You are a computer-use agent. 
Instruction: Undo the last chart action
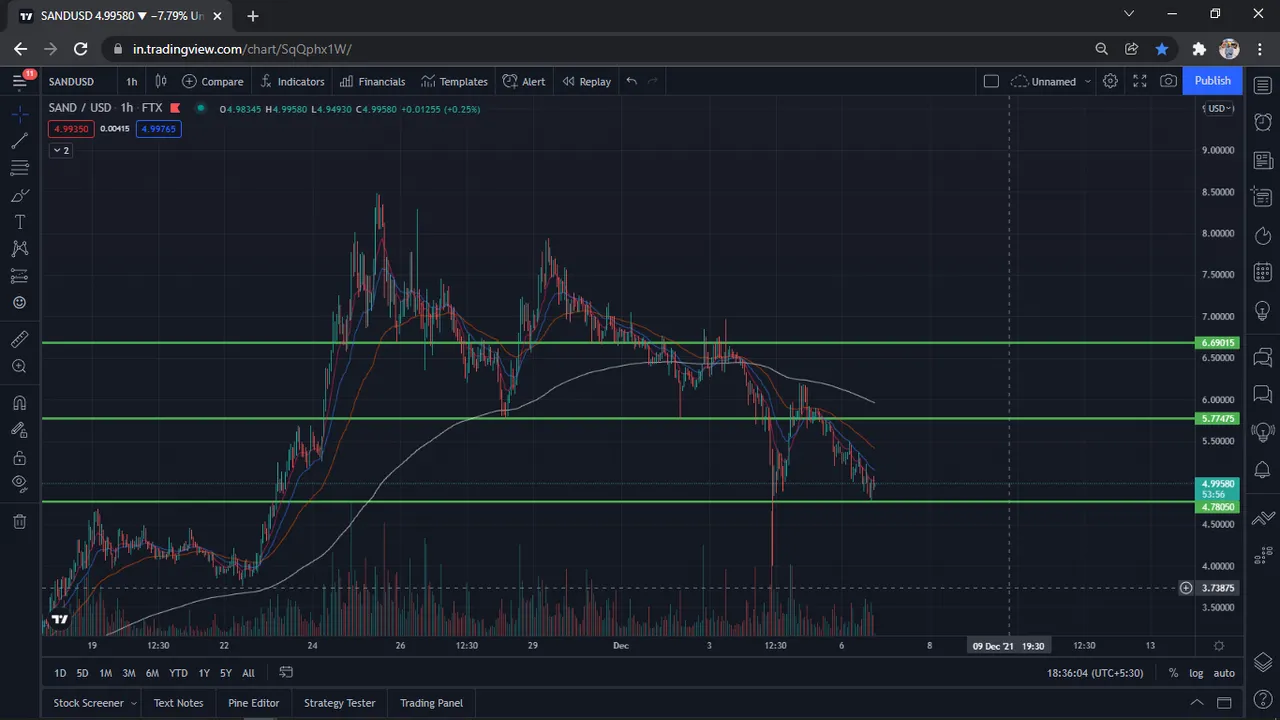631,82
